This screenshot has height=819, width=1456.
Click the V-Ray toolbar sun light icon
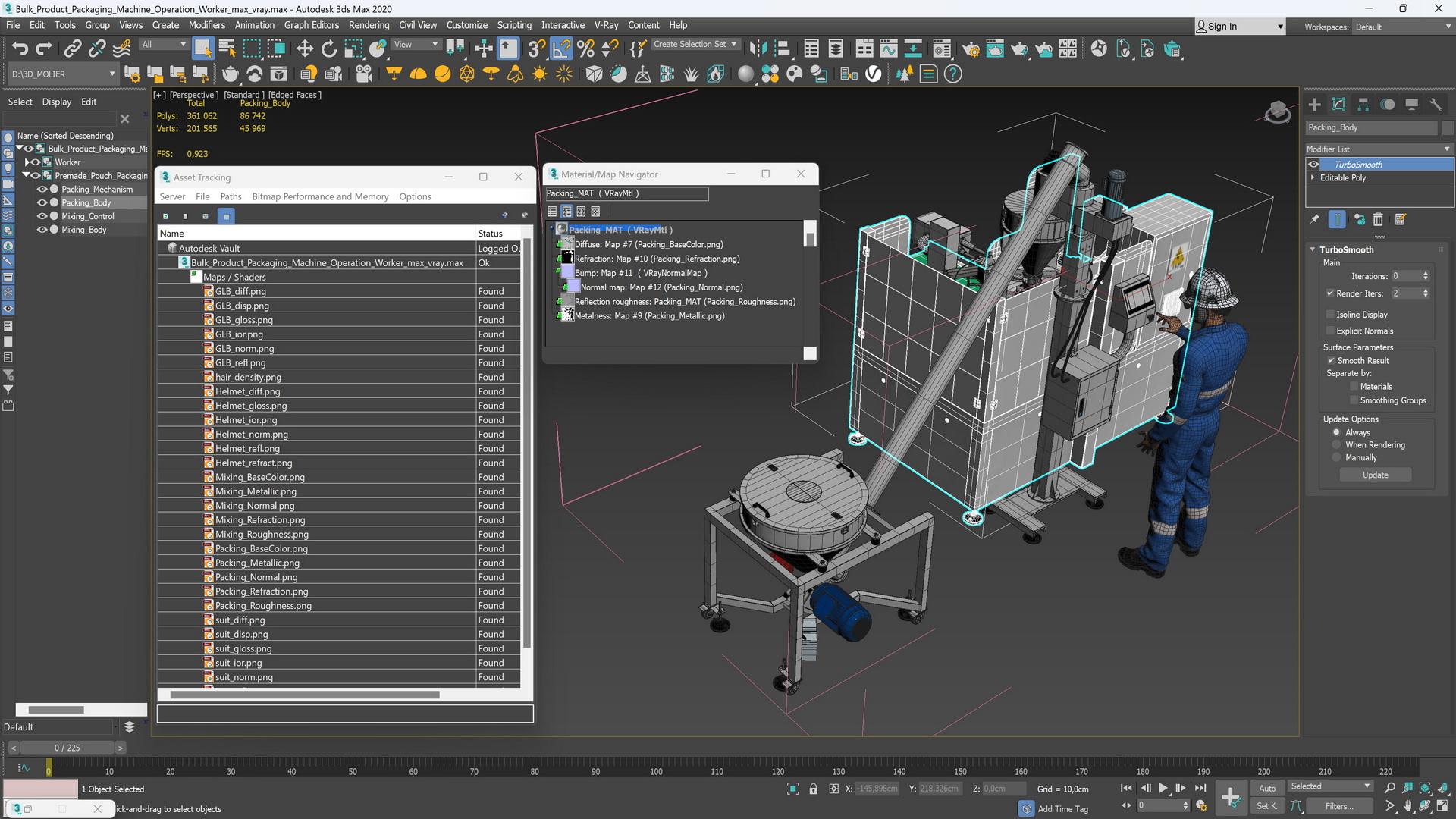click(x=540, y=74)
